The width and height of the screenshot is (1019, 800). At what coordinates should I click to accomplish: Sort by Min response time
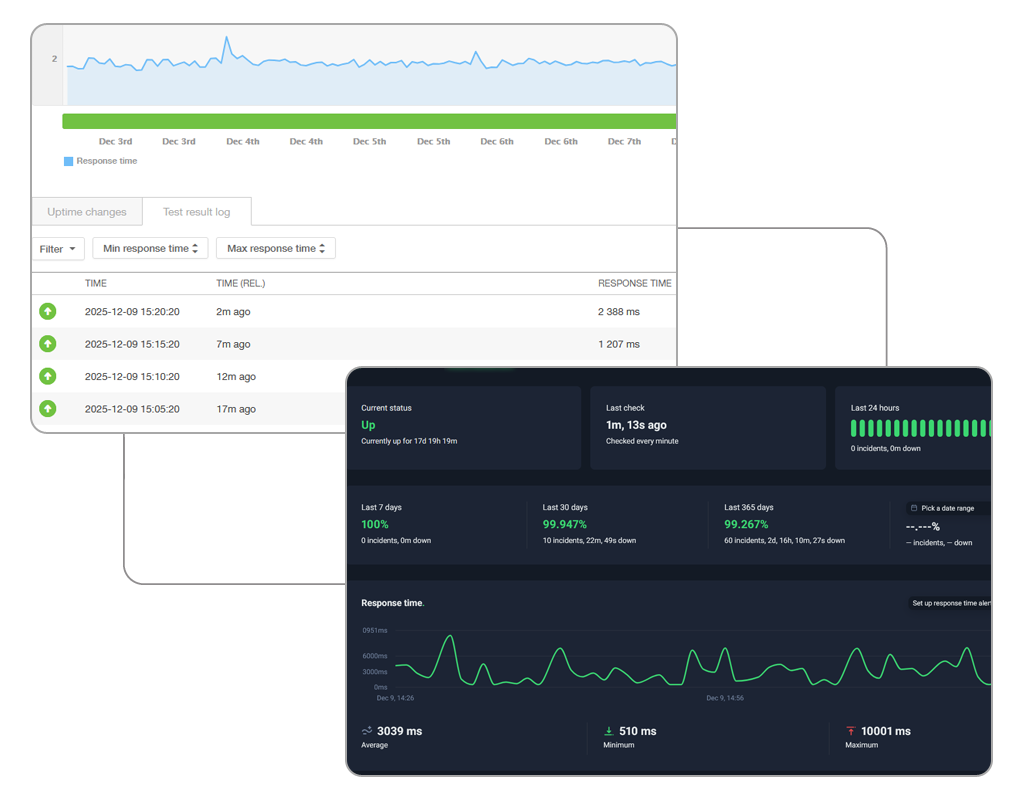(150, 248)
